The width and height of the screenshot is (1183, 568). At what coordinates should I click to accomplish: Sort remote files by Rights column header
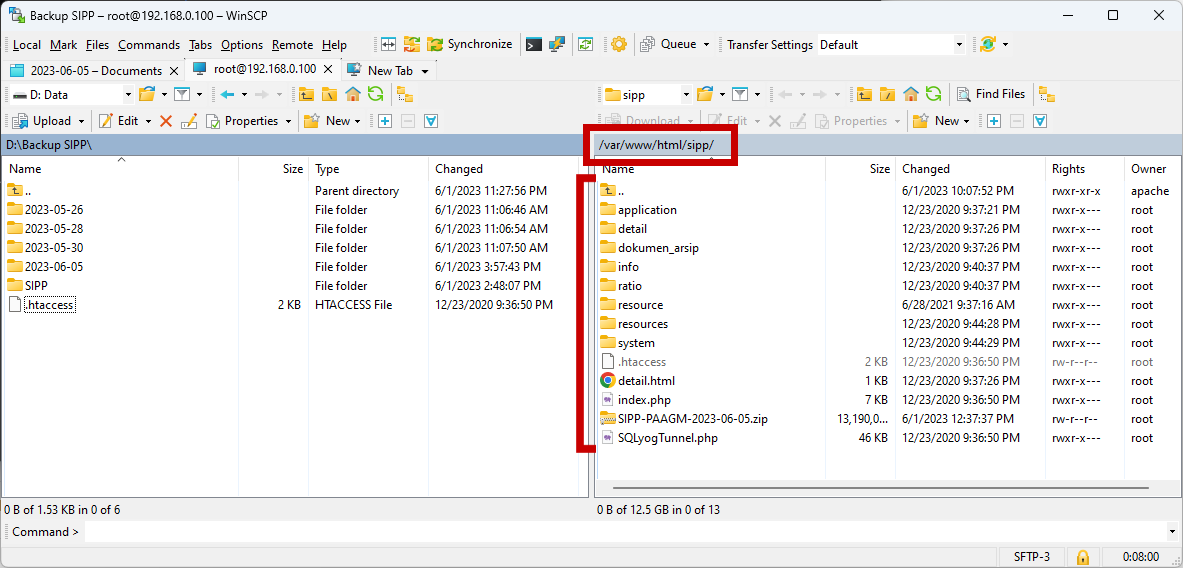click(x=1083, y=169)
